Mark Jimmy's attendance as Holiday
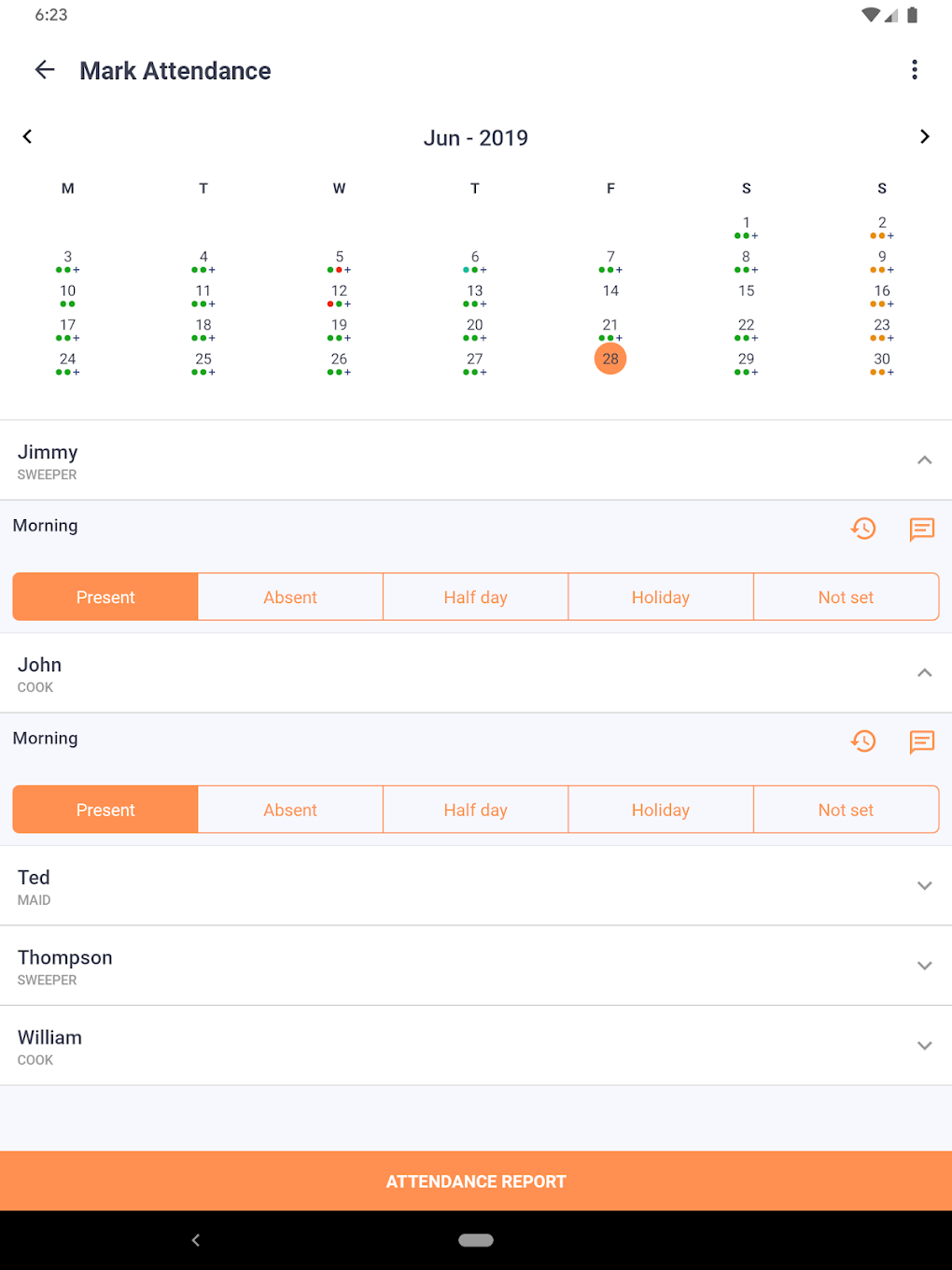The width and height of the screenshot is (952, 1270). [x=660, y=597]
